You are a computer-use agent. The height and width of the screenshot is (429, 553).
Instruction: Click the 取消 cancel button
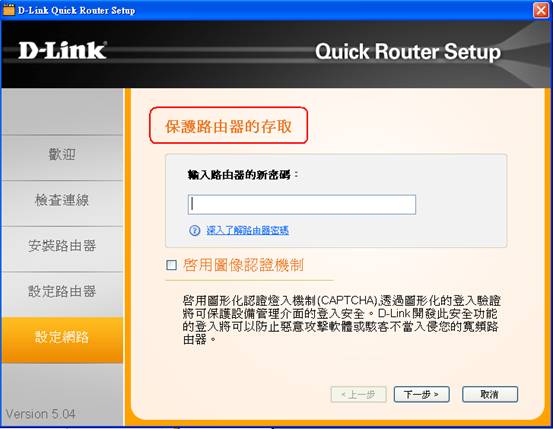[490, 394]
